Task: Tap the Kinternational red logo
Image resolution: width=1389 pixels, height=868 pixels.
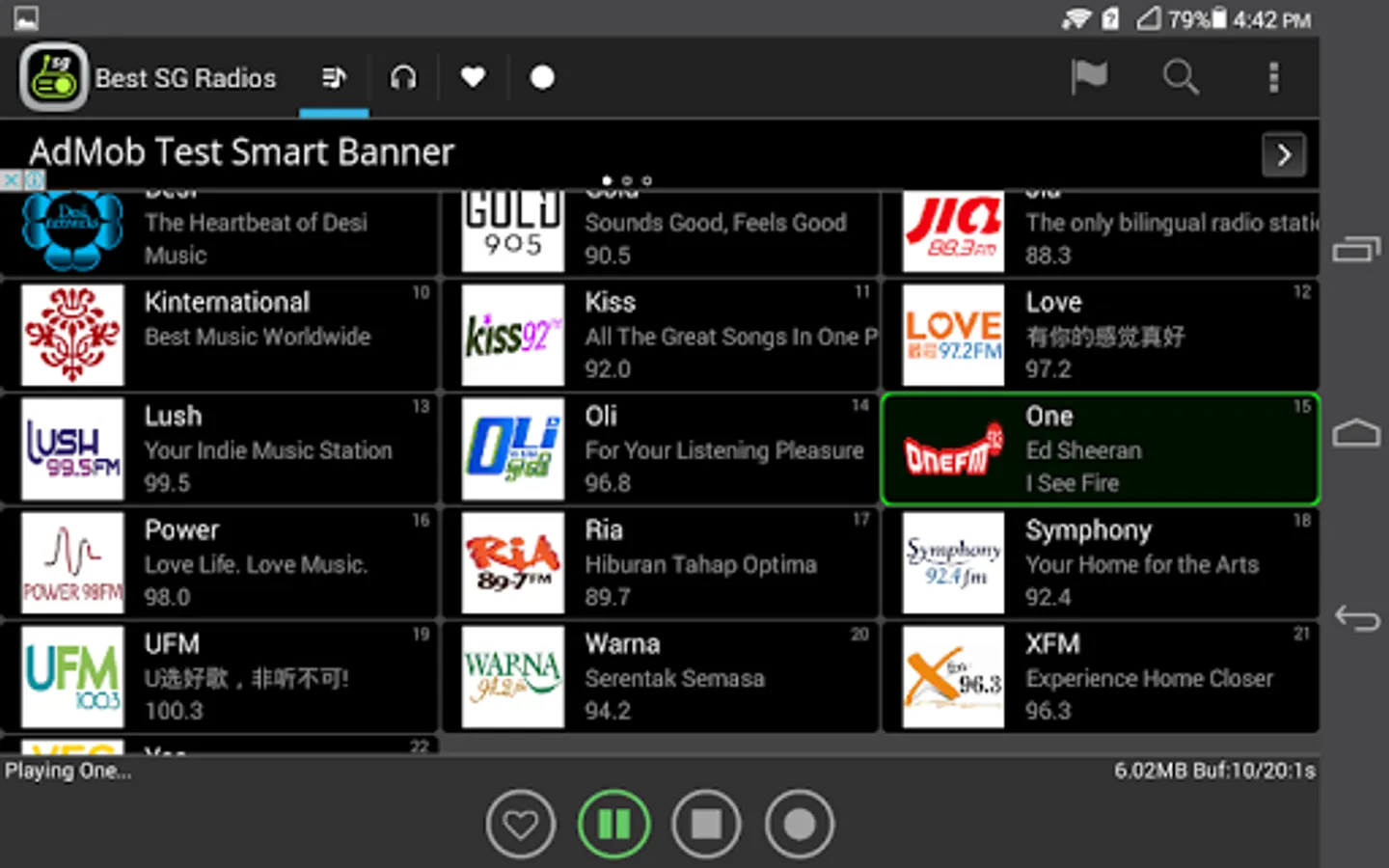Action: 73,335
